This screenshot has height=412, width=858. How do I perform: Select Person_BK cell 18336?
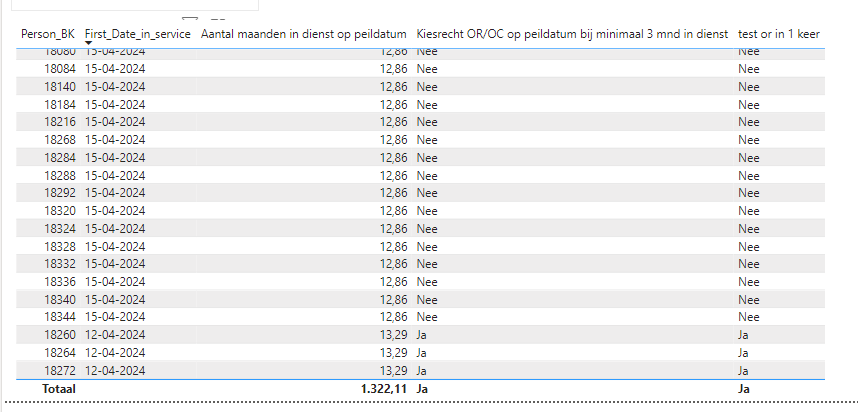click(x=60, y=282)
